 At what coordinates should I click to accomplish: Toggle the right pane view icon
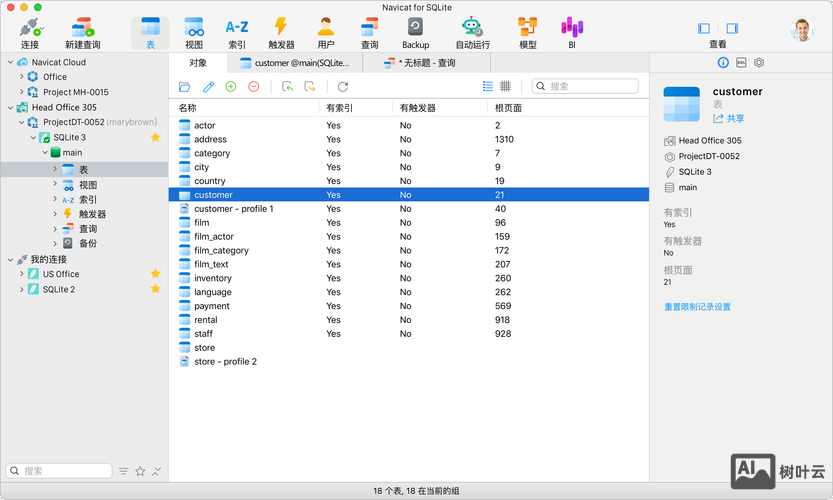pos(732,28)
